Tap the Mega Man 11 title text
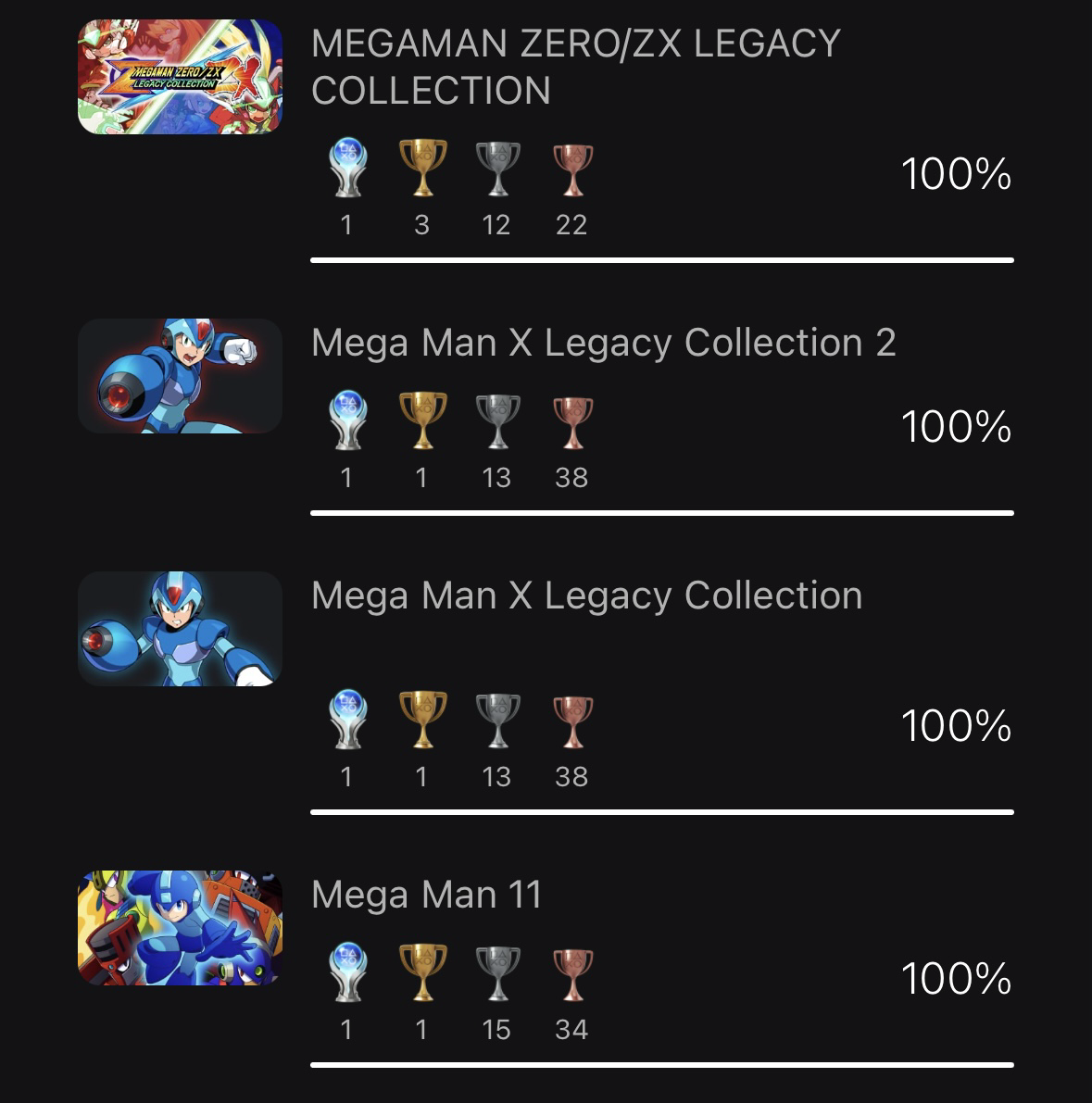This screenshot has height=1103, width=1092. [426, 895]
